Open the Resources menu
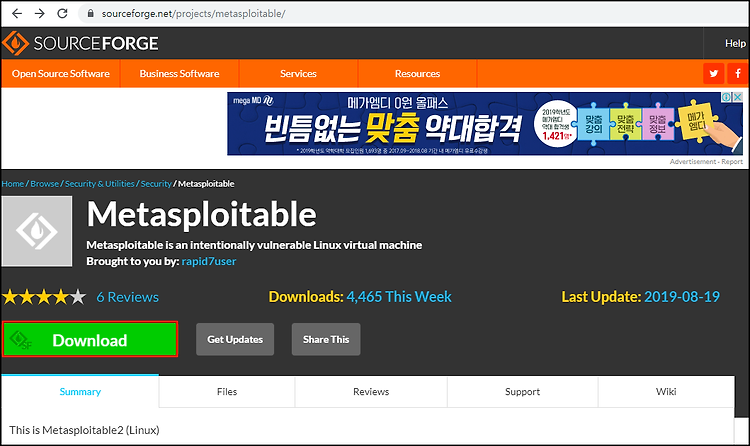 (x=417, y=74)
